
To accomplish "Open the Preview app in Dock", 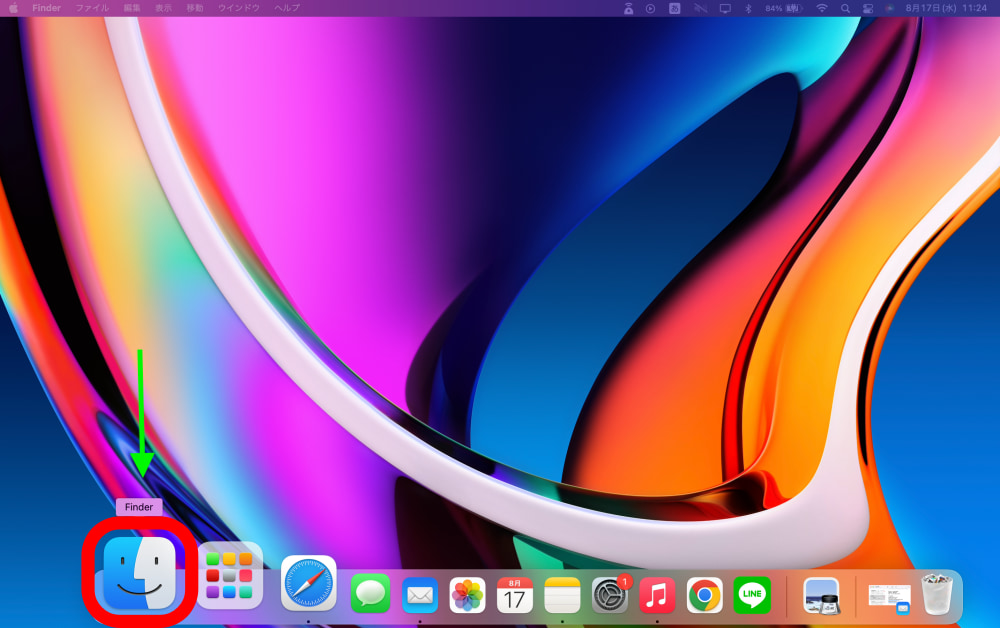I will [821, 595].
